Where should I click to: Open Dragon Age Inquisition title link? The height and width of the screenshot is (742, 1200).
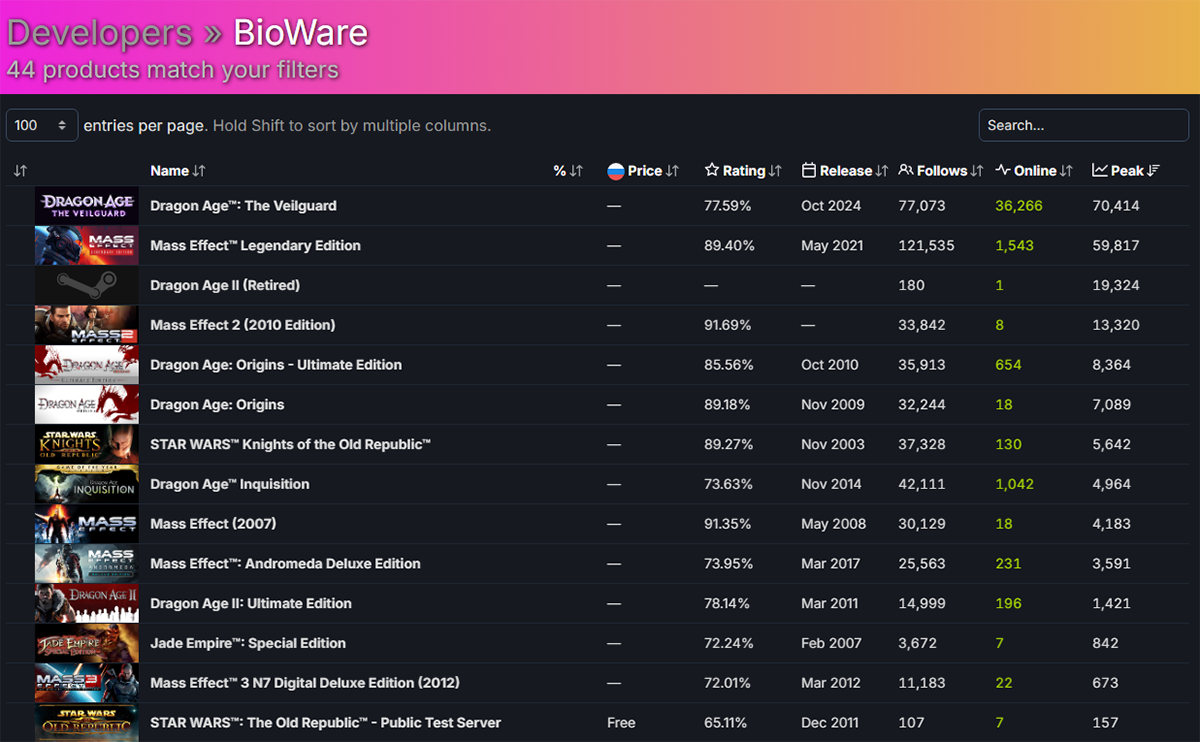230,484
